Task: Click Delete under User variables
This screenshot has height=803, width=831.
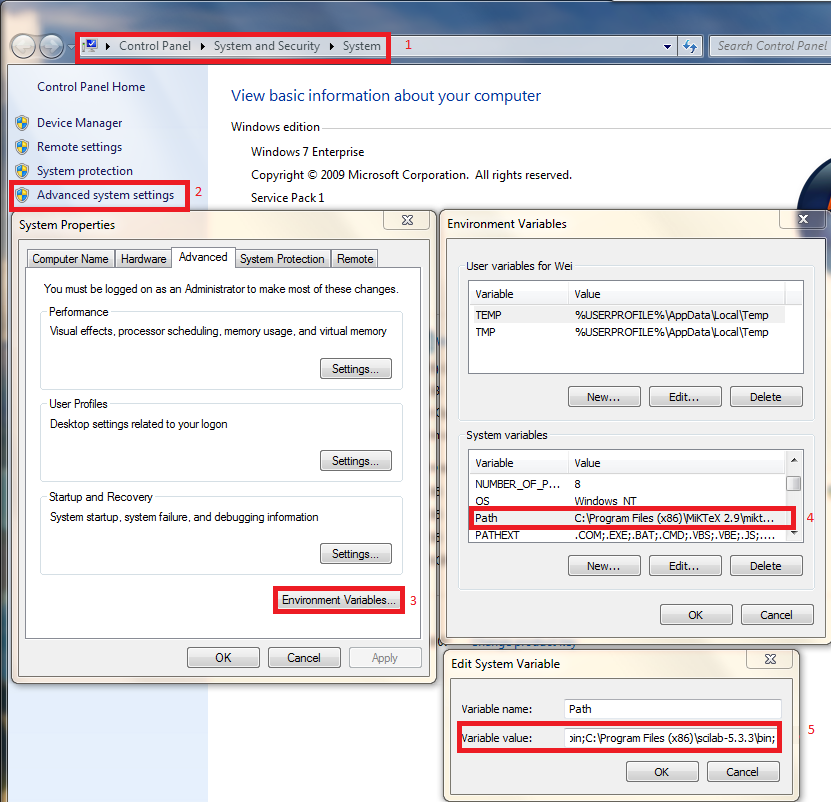Action: [x=766, y=397]
